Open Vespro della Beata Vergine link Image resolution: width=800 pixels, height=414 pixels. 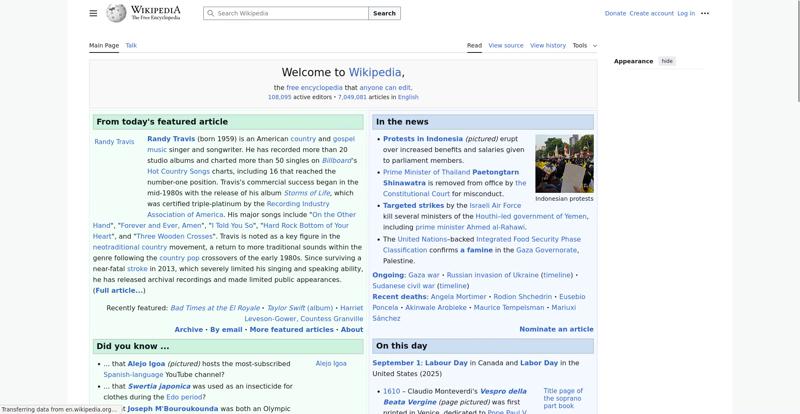pos(455,397)
